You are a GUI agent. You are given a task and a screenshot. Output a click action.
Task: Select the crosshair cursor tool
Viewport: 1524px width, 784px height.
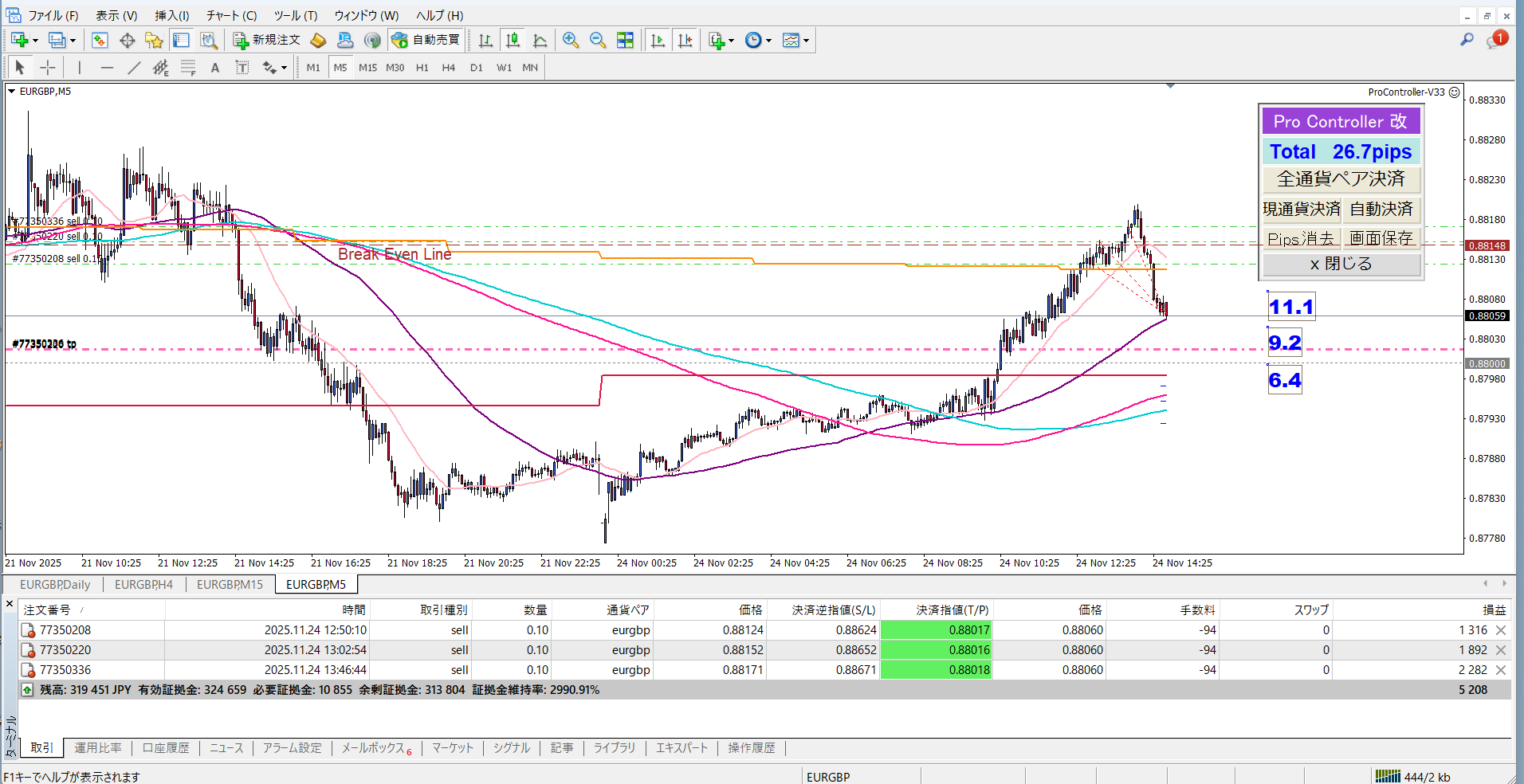48,68
